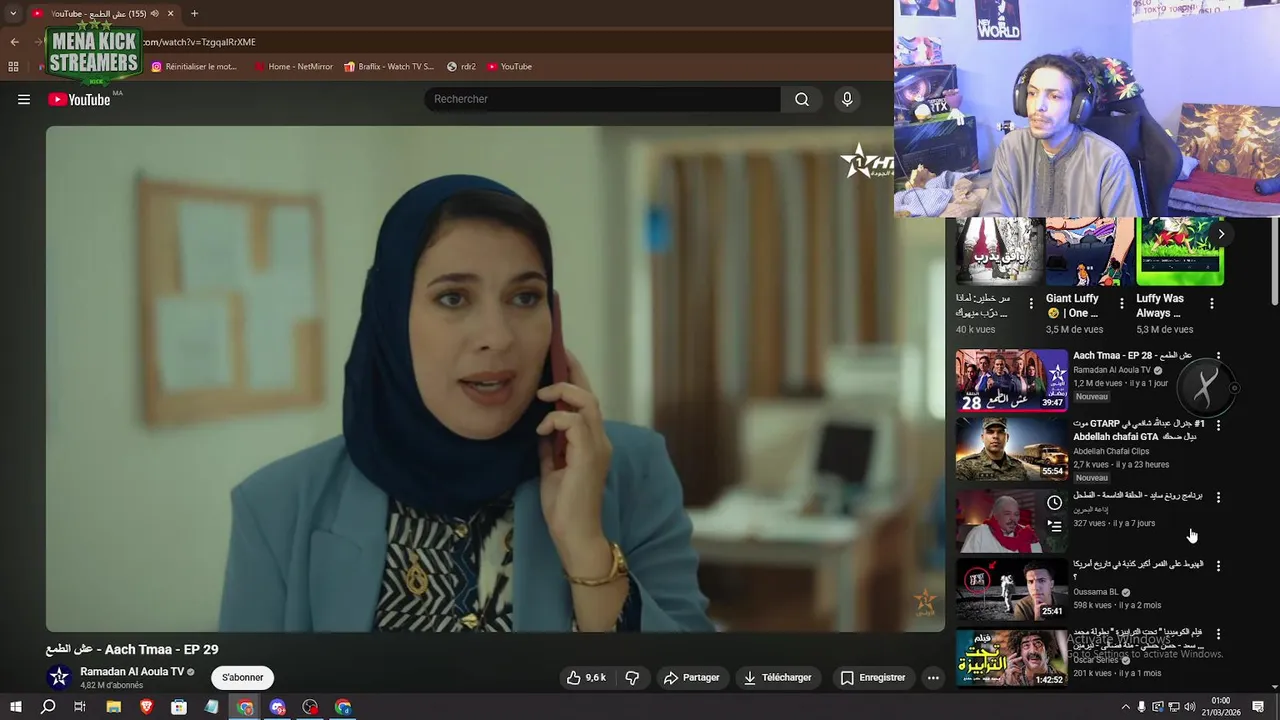The height and width of the screenshot is (720, 1280).
Task: Click the address bar URL
Action: click(199, 42)
